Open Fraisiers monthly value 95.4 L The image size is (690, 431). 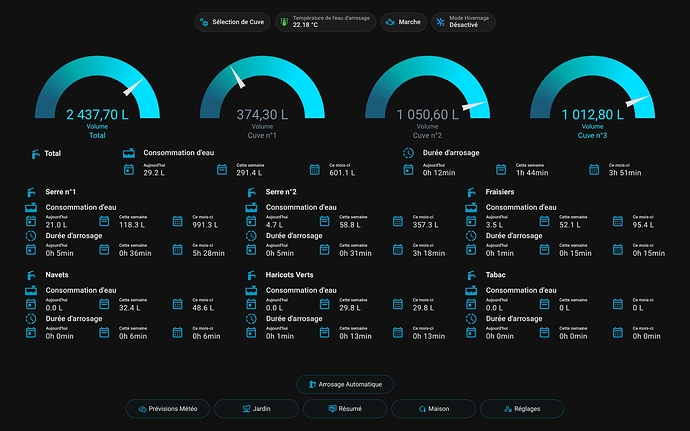643,225
